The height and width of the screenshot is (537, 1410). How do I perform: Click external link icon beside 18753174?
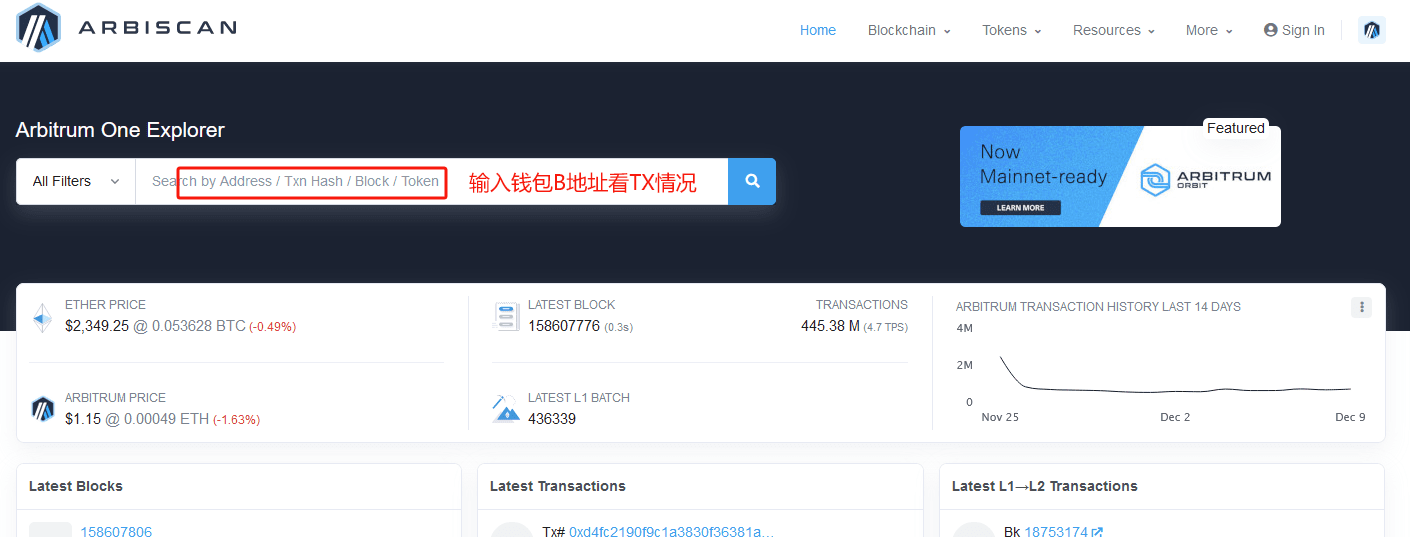click(x=1097, y=532)
